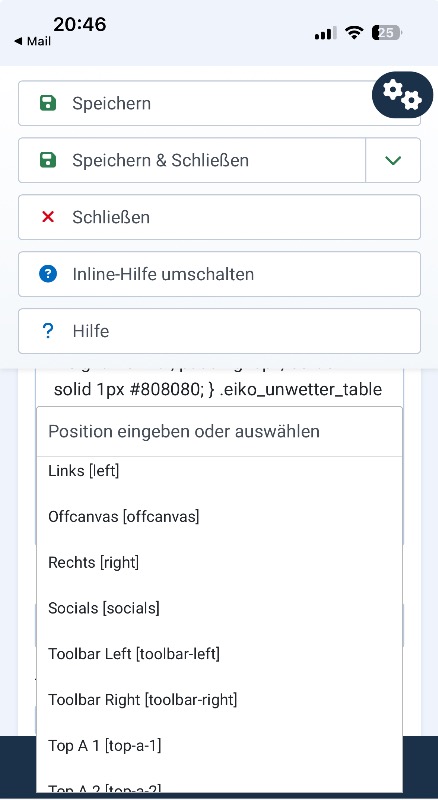Choose Toolbar Right [toolbar-right]
This screenshot has height=800, width=438.
pyautogui.click(x=220, y=700)
